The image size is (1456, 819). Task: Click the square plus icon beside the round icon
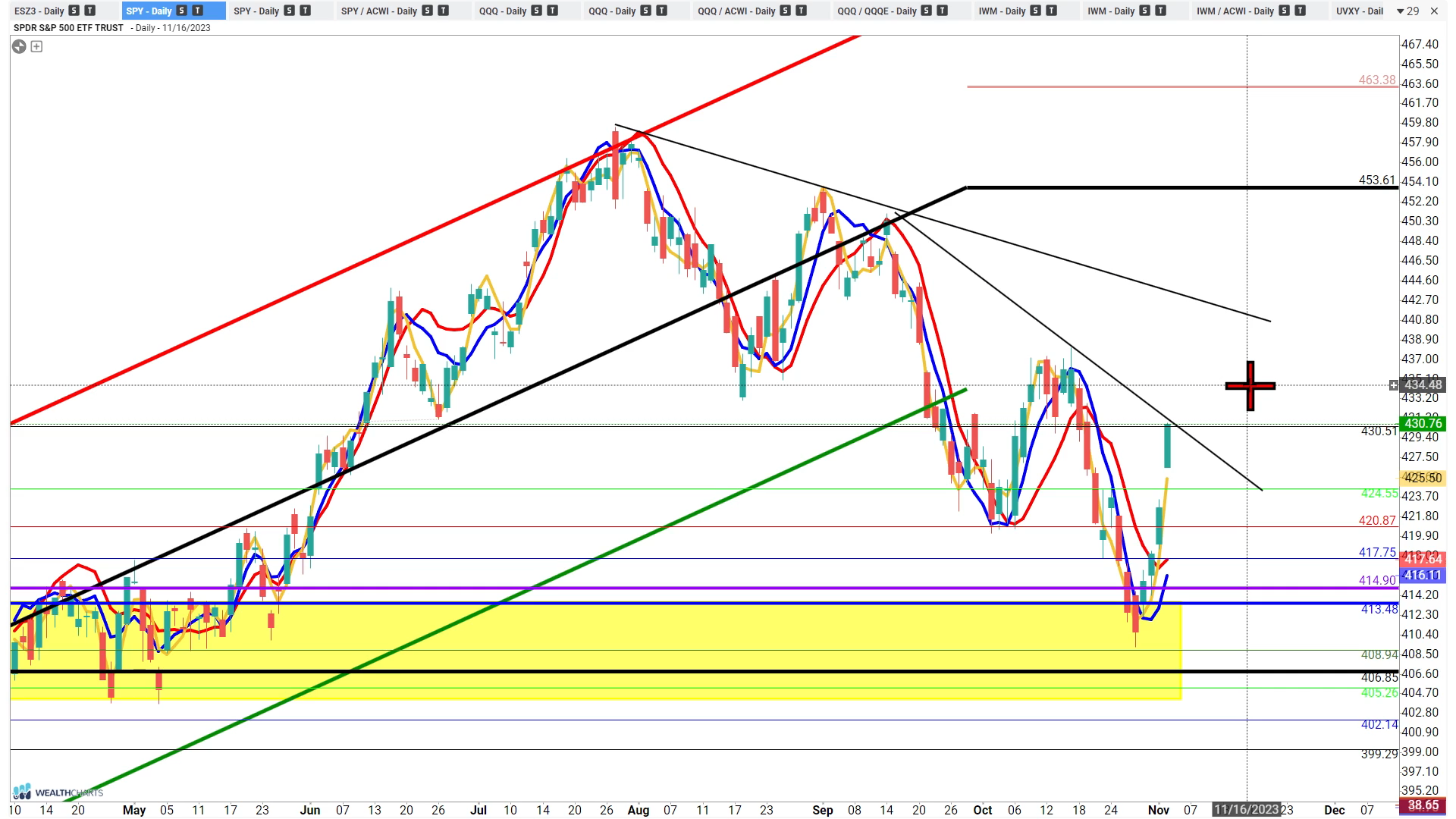[36, 46]
